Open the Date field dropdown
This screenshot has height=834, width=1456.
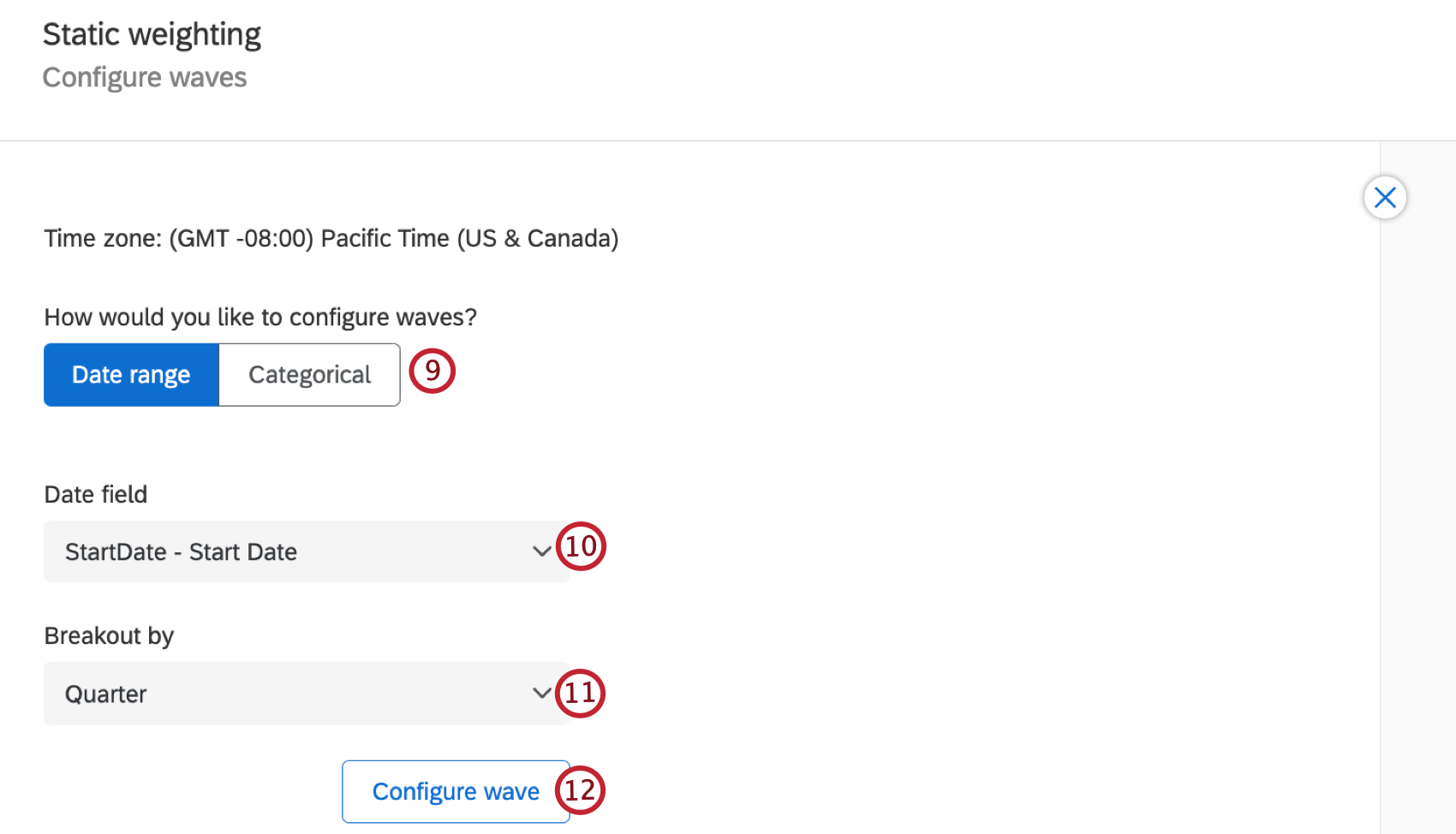coord(307,551)
